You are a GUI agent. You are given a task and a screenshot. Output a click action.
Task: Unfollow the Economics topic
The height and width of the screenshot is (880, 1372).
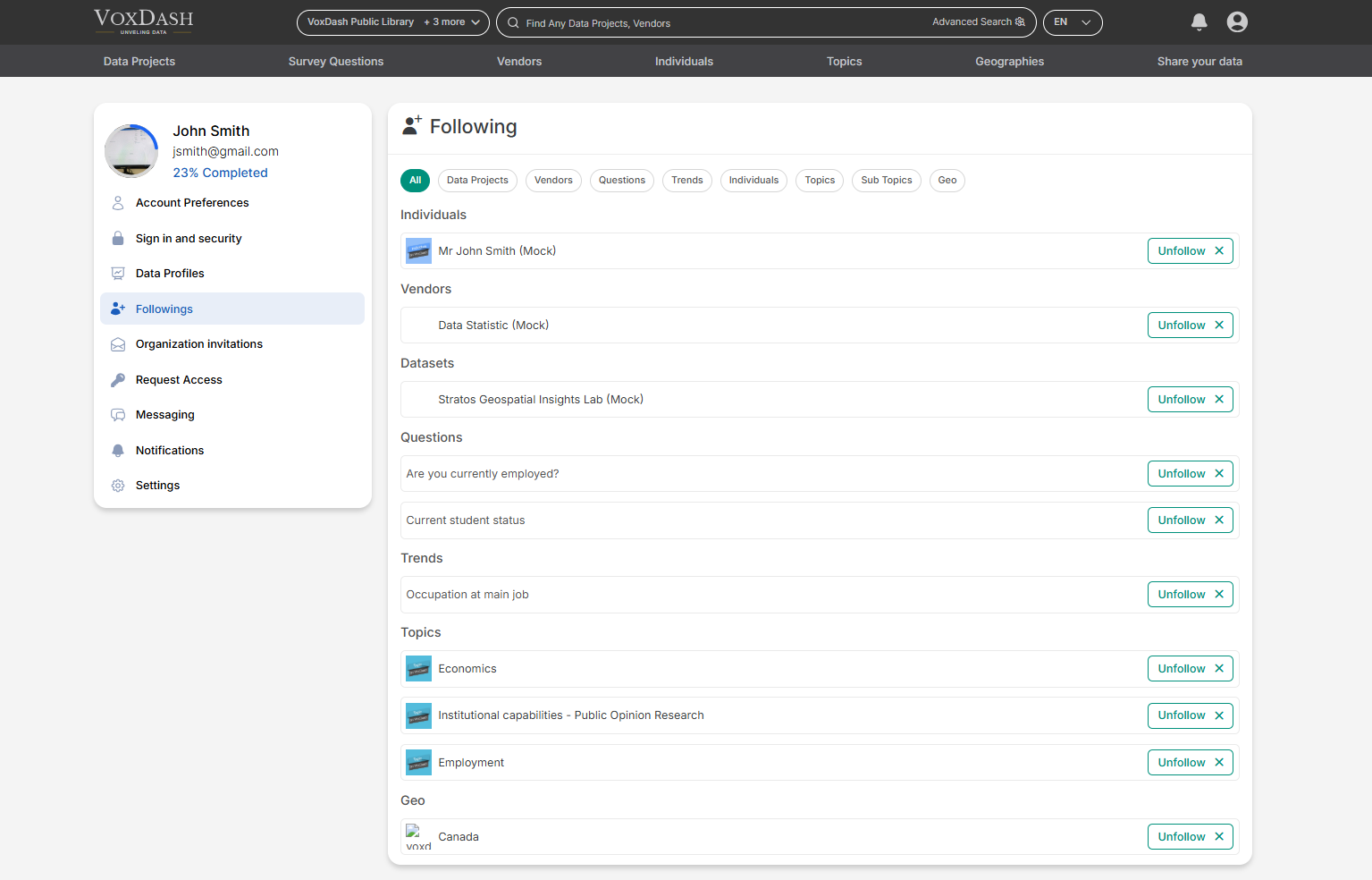[1191, 669]
